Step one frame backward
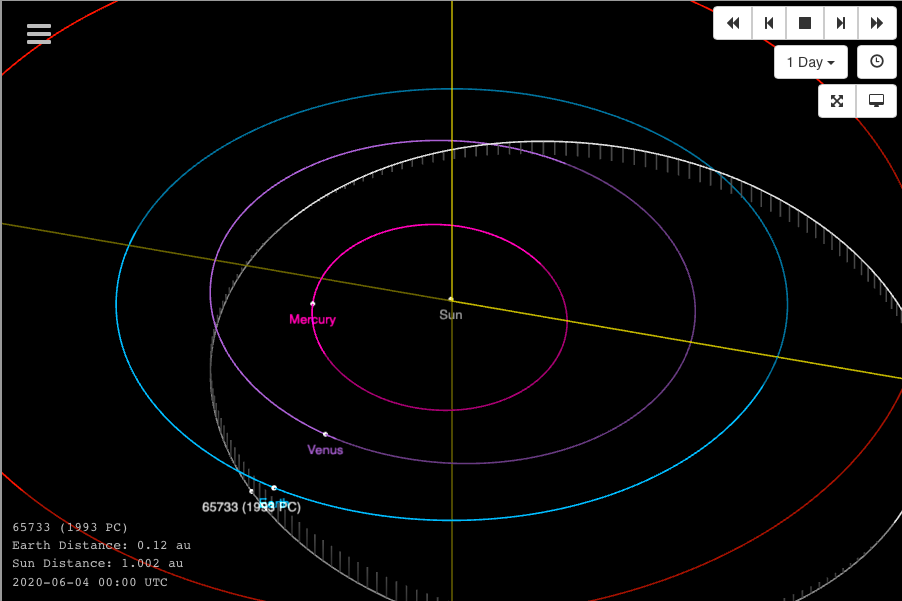Screen dimensions: 902x601 (x=769, y=23)
